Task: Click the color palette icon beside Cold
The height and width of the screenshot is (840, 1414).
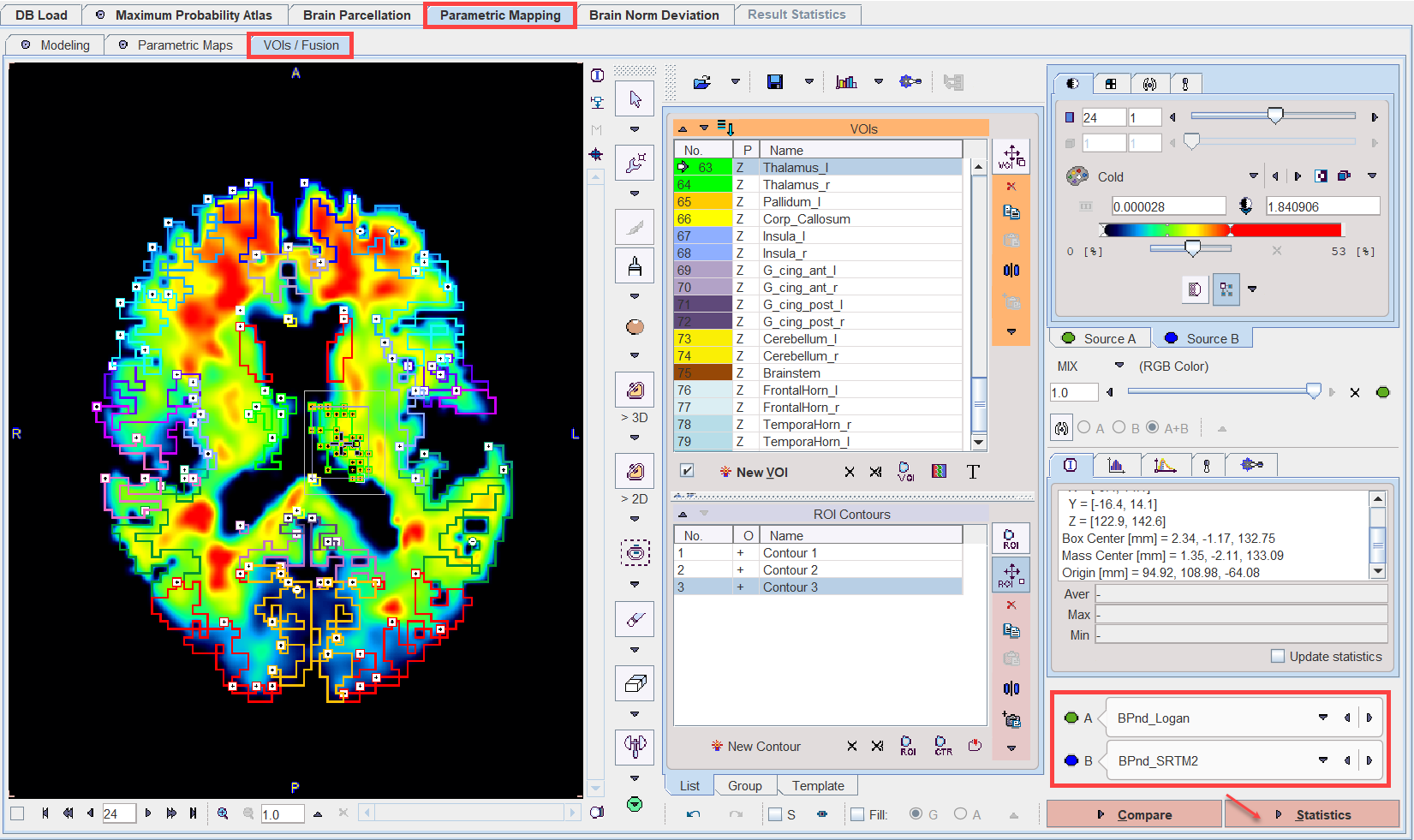Action: point(1077,176)
